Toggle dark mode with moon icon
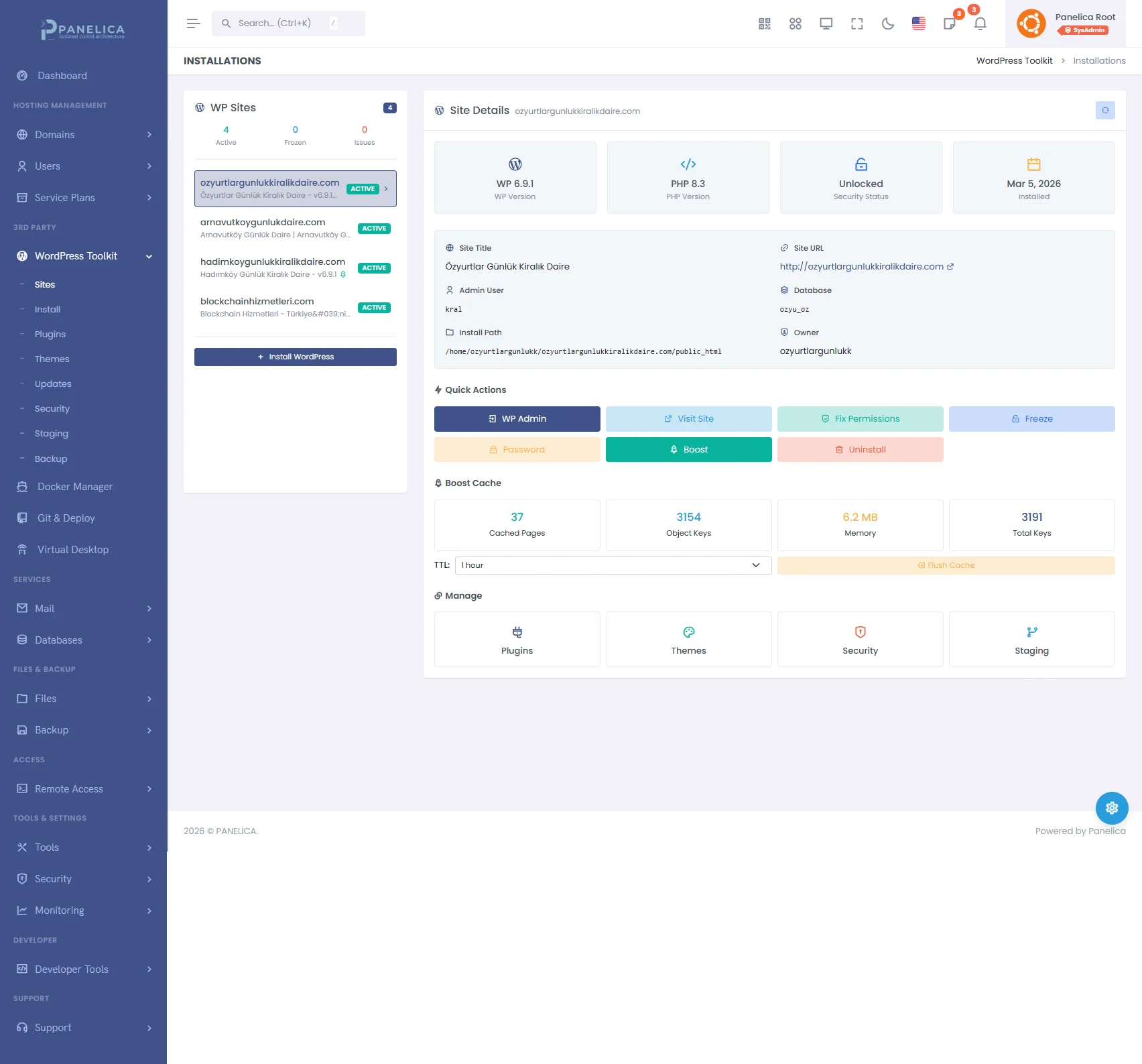The height and width of the screenshot is (1064, 1142). click(887, 24)
